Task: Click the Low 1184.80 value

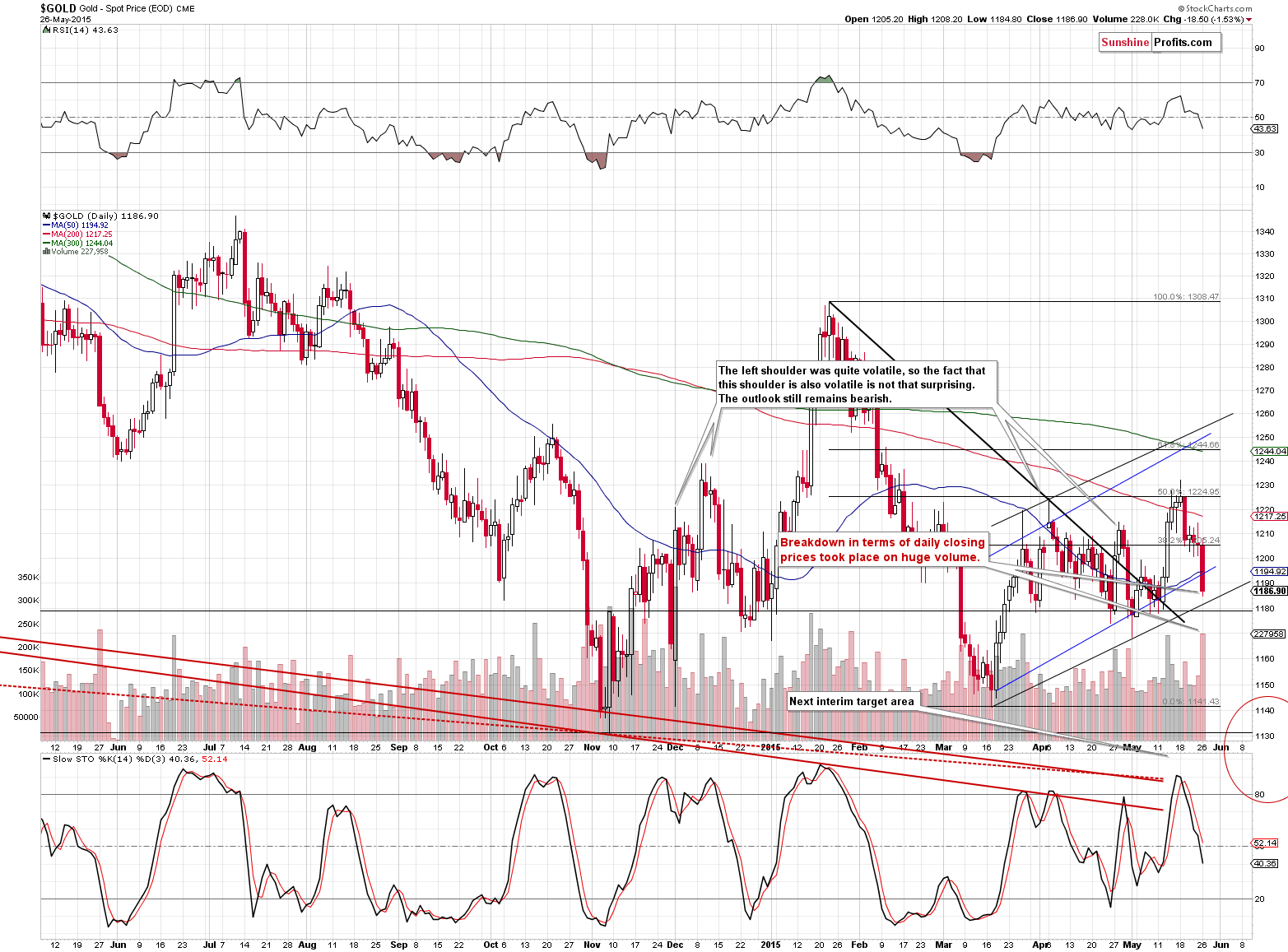Action: (994, 19)
